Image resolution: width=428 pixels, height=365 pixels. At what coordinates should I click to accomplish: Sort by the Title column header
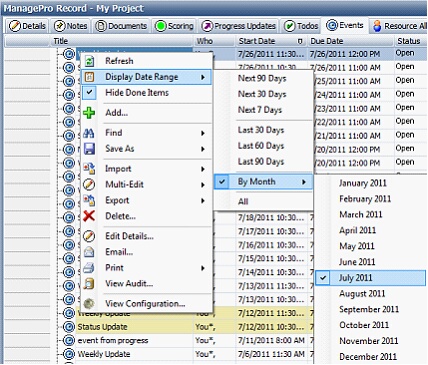point(122,41)
